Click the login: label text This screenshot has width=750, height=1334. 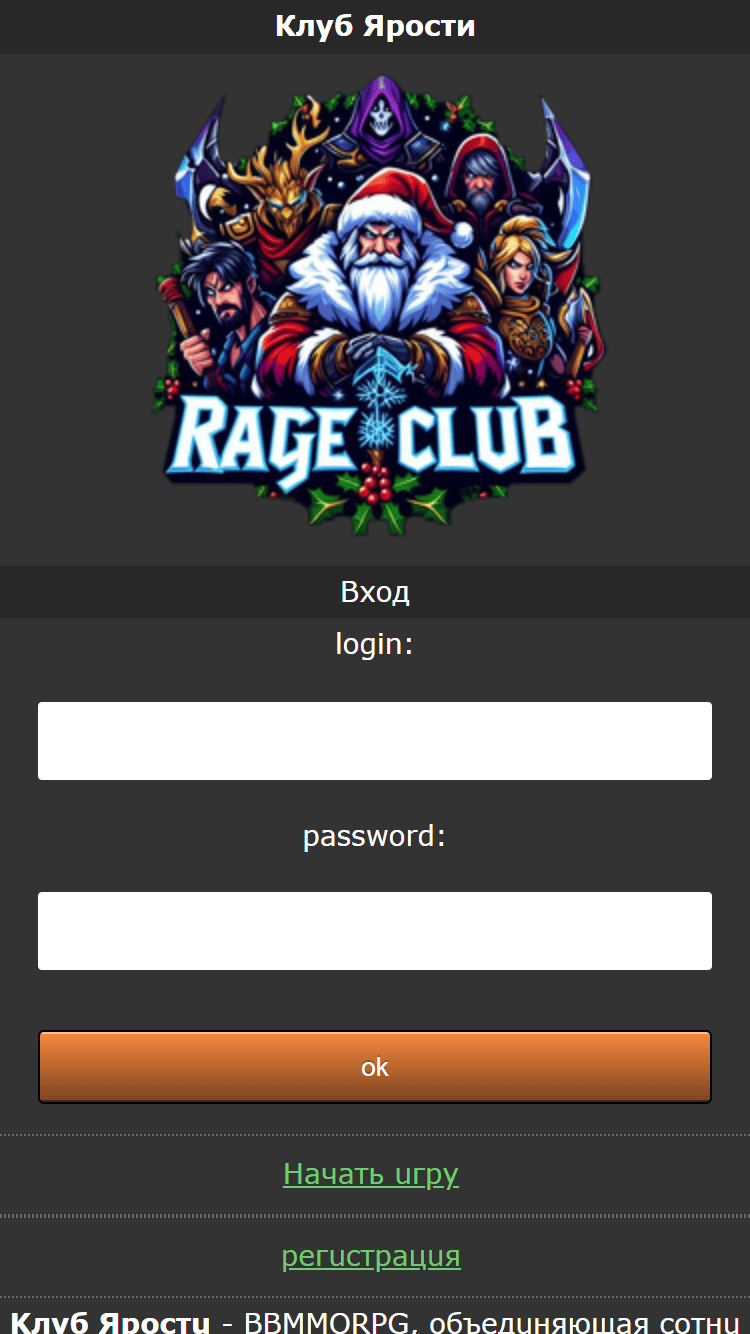click(375, 644)
